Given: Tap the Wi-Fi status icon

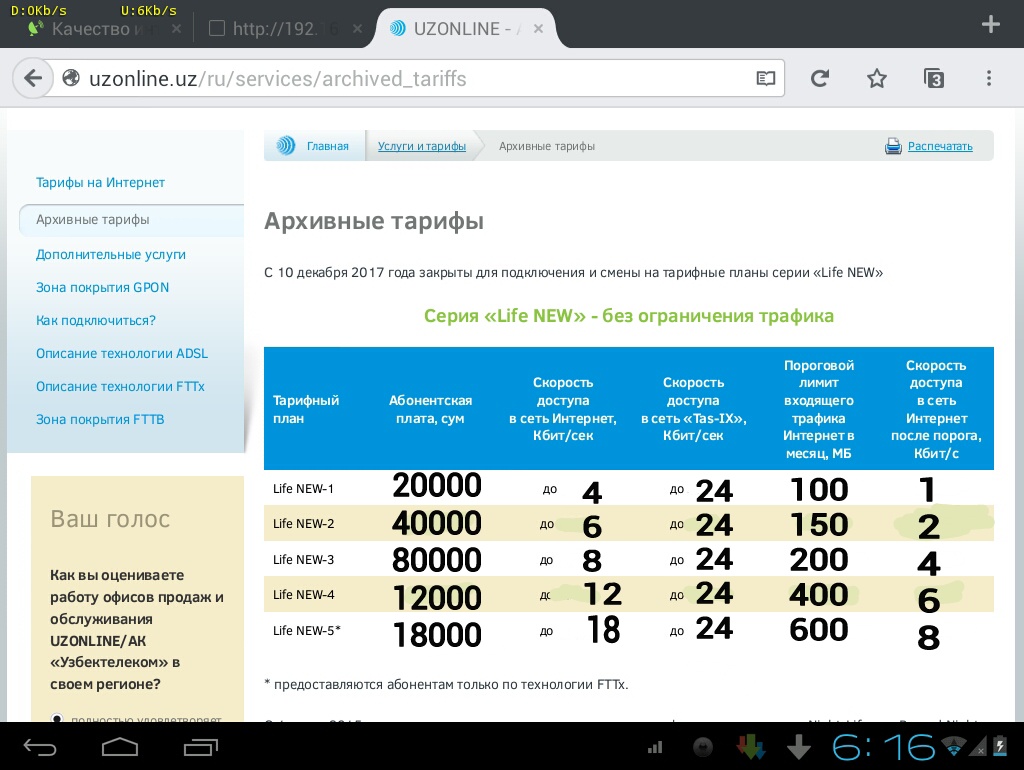Looking at the screenshot, I should click(x=953, y=745).
